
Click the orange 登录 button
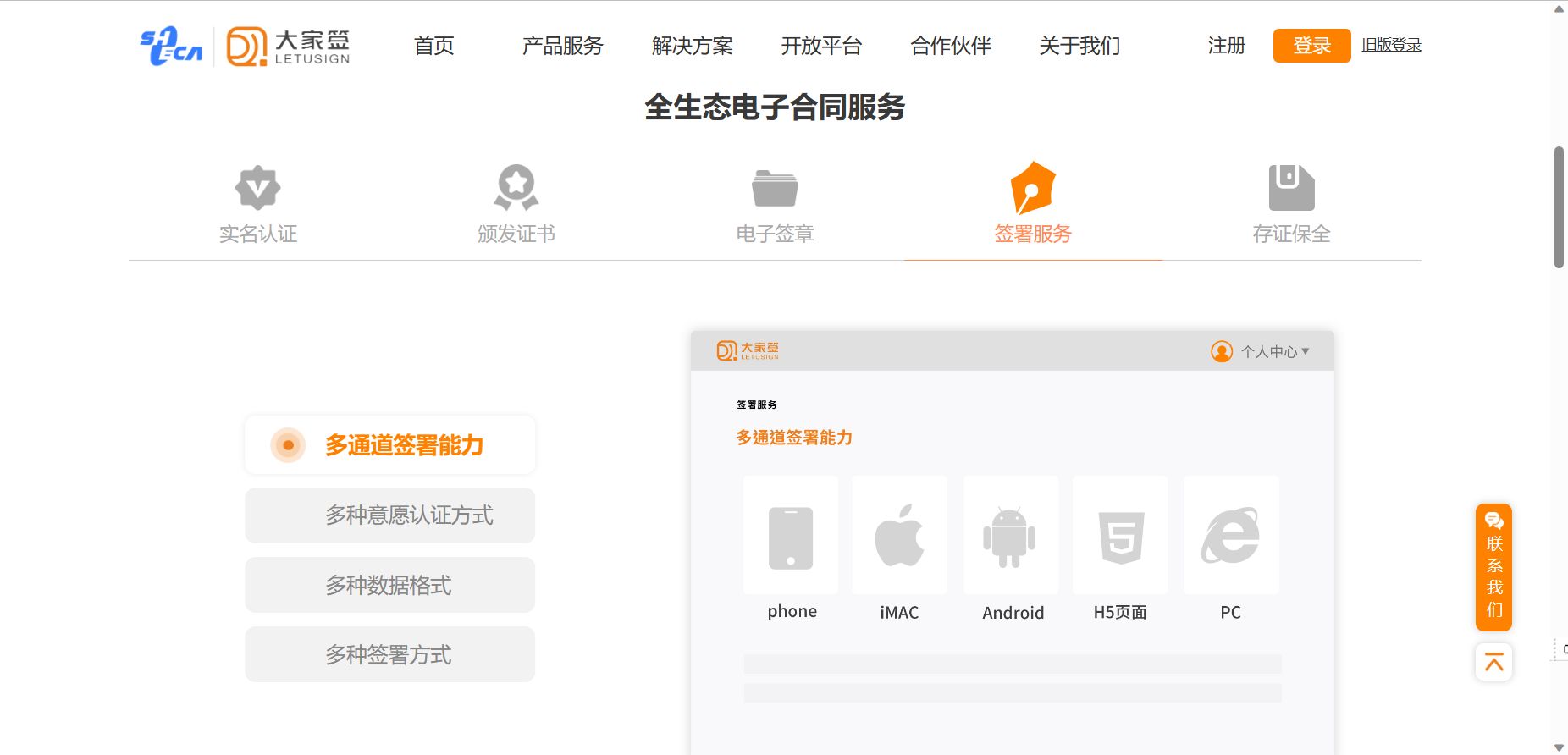pos(1312,46)
